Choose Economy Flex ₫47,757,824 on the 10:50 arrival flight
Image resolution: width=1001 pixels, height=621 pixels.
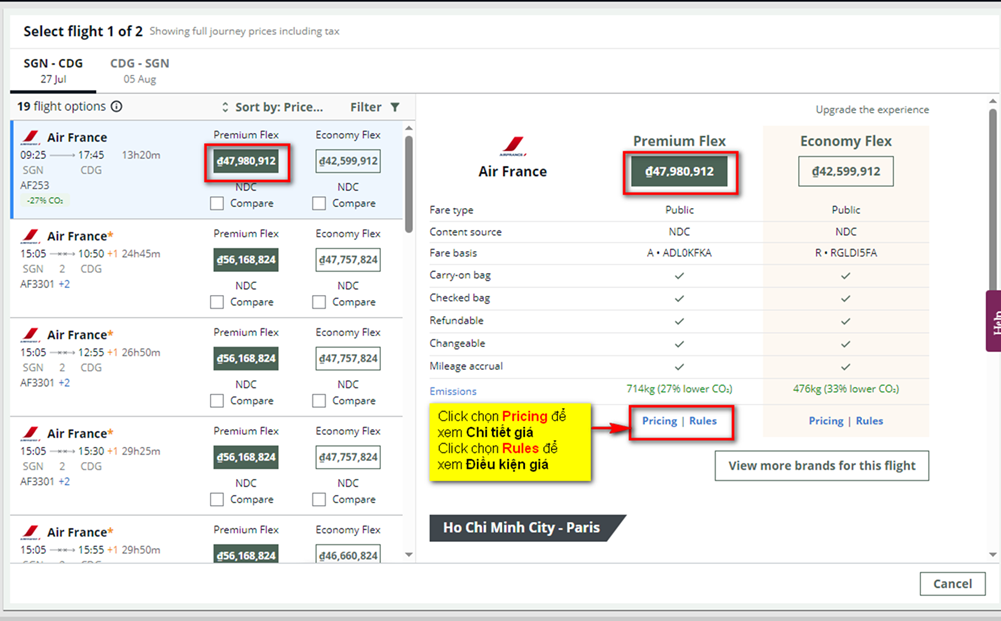(348, 260)
